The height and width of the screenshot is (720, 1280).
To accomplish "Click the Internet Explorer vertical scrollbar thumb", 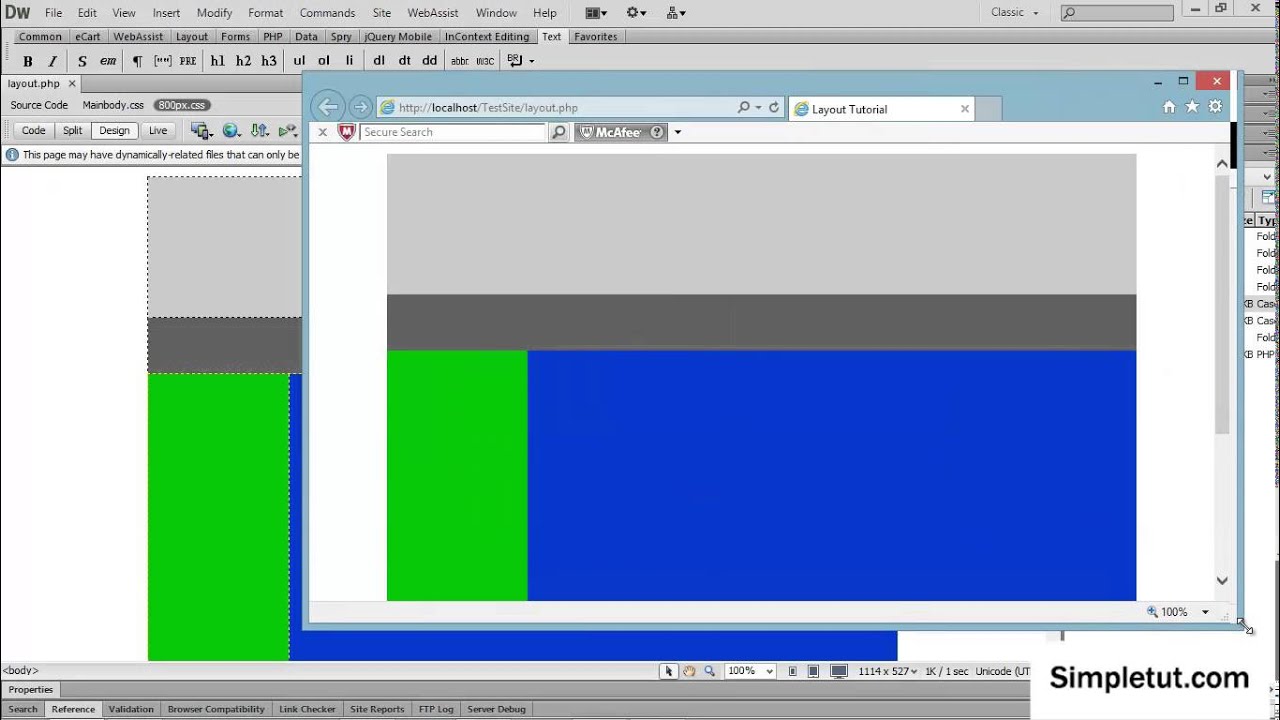I will 1222,304.
